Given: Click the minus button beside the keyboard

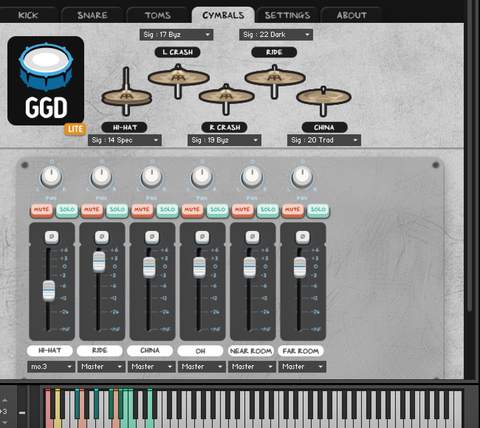Looking at the screenshot, I should click(x=22, y=413).
